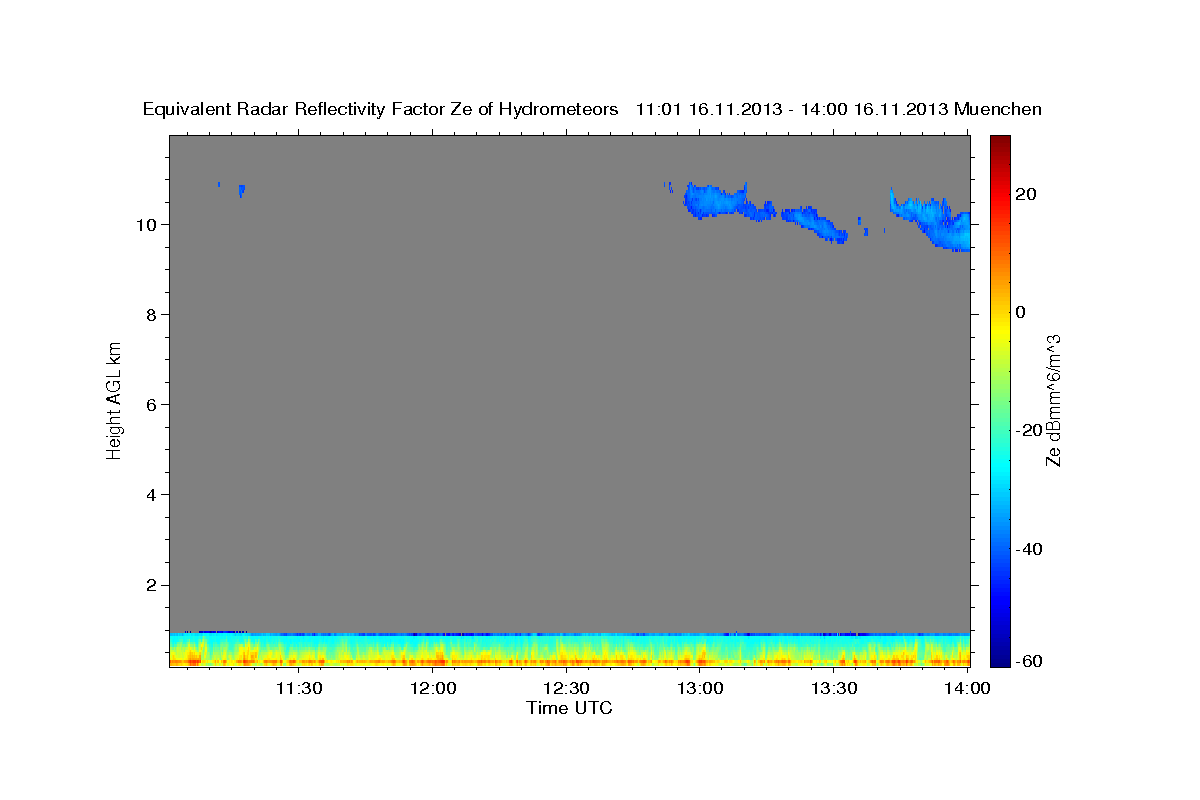Click the 12:00 time tick label

(x=435, y=688)
